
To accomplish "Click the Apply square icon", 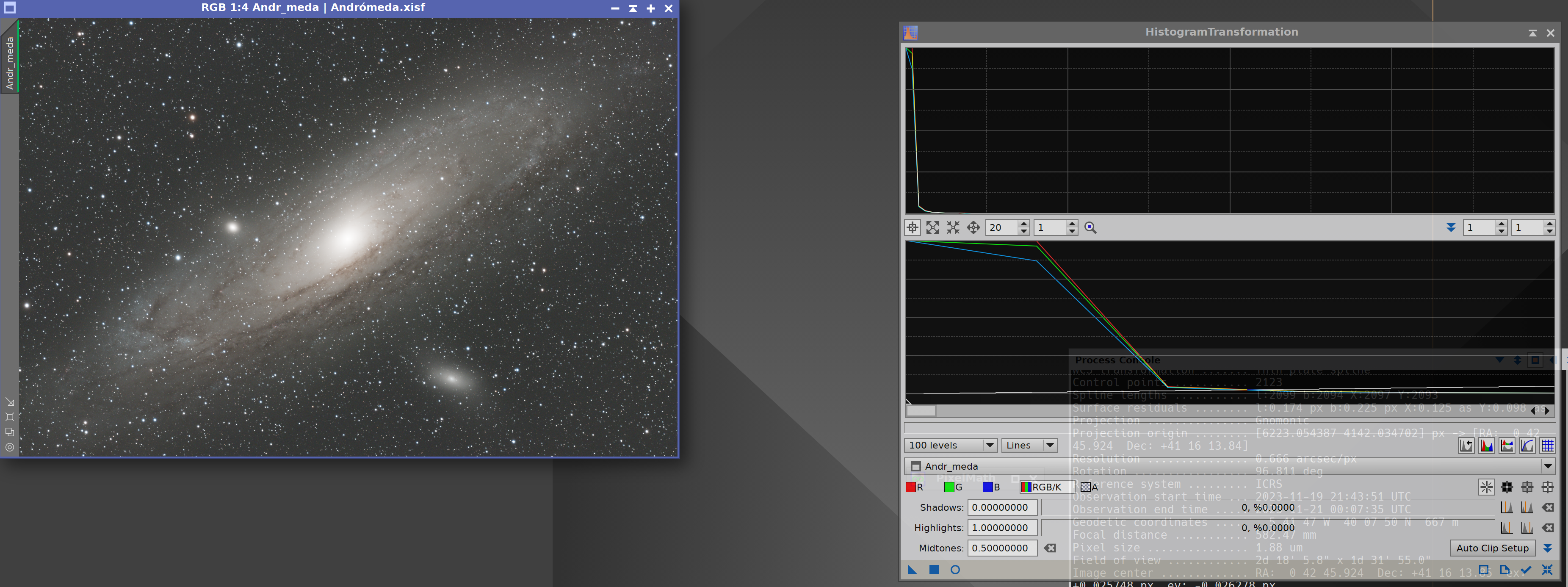I will coord(934,570).
